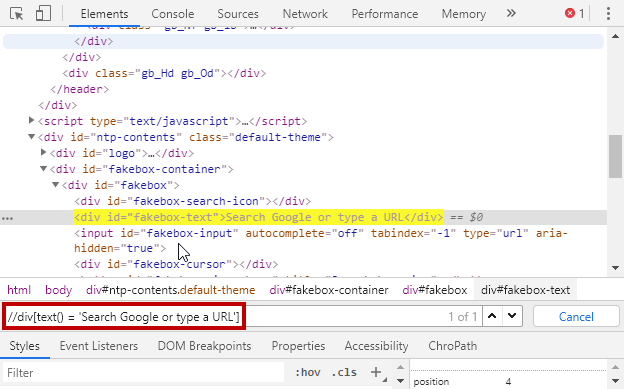Image resolution: width=624 pixels, height=389 pixels.
Task: Select the closing header tag row
Action: pos(80,89)
